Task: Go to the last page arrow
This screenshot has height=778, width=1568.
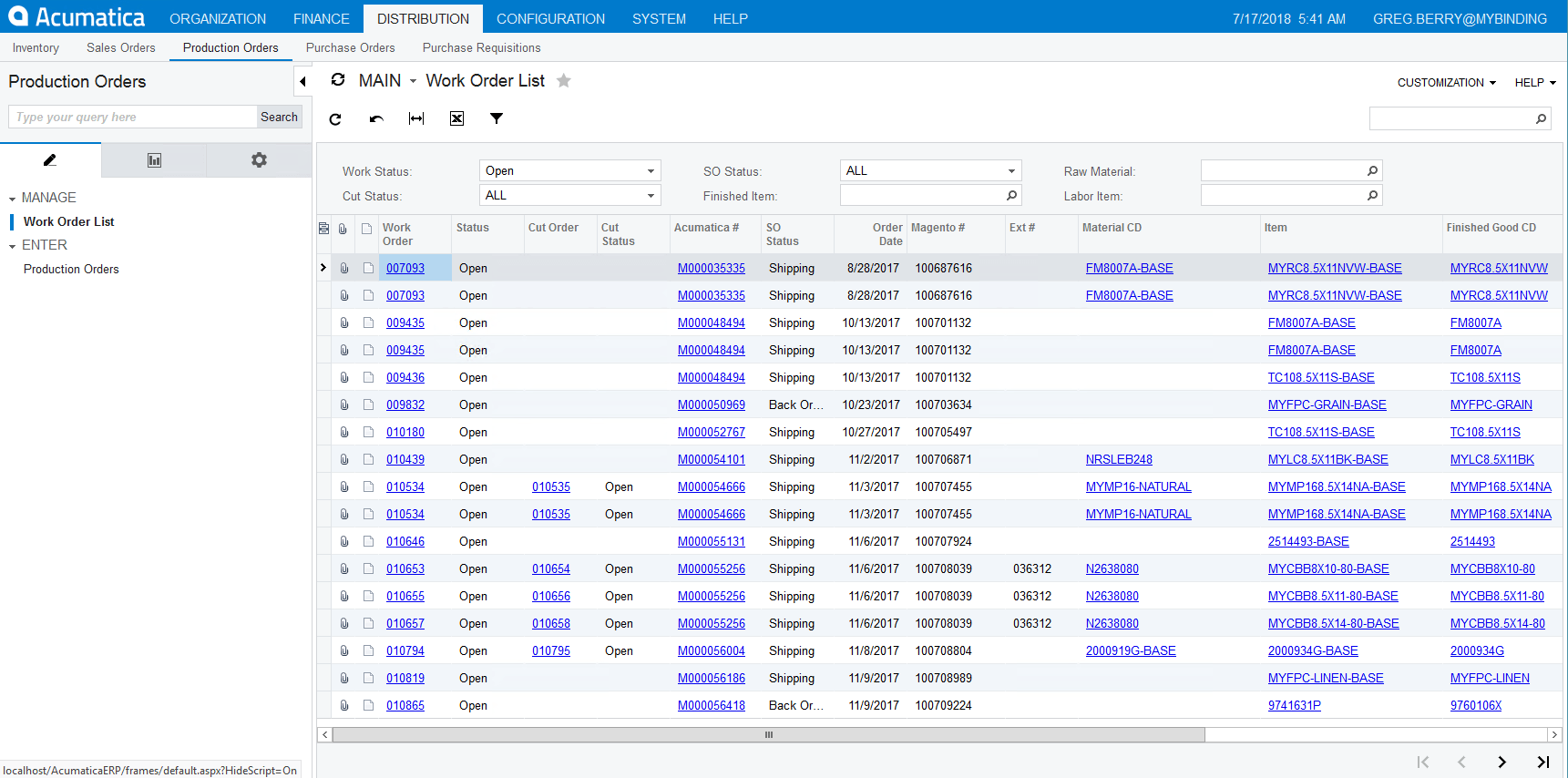Action: 1542,763
